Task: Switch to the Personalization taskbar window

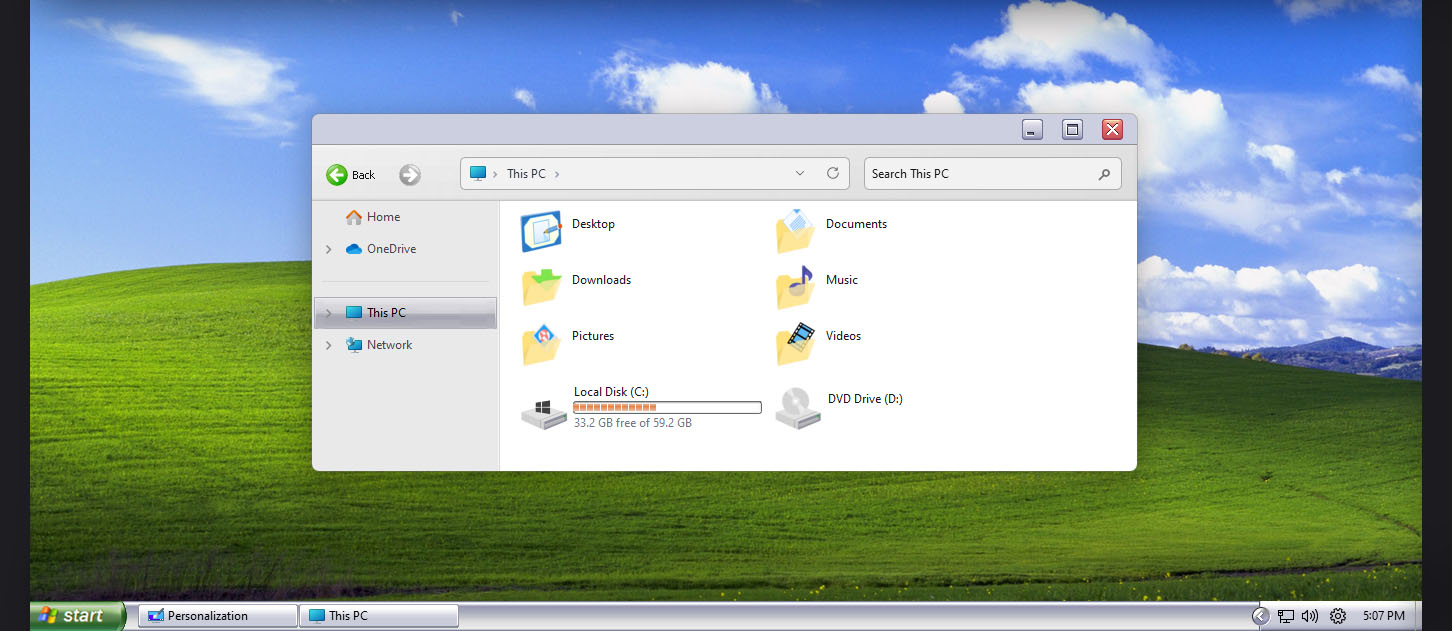Action: 216,615
